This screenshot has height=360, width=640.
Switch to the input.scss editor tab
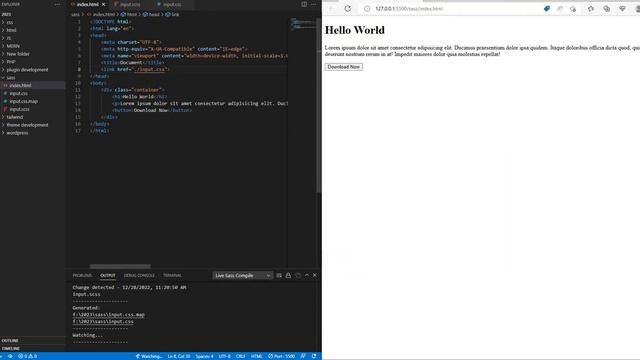(130, 4)
